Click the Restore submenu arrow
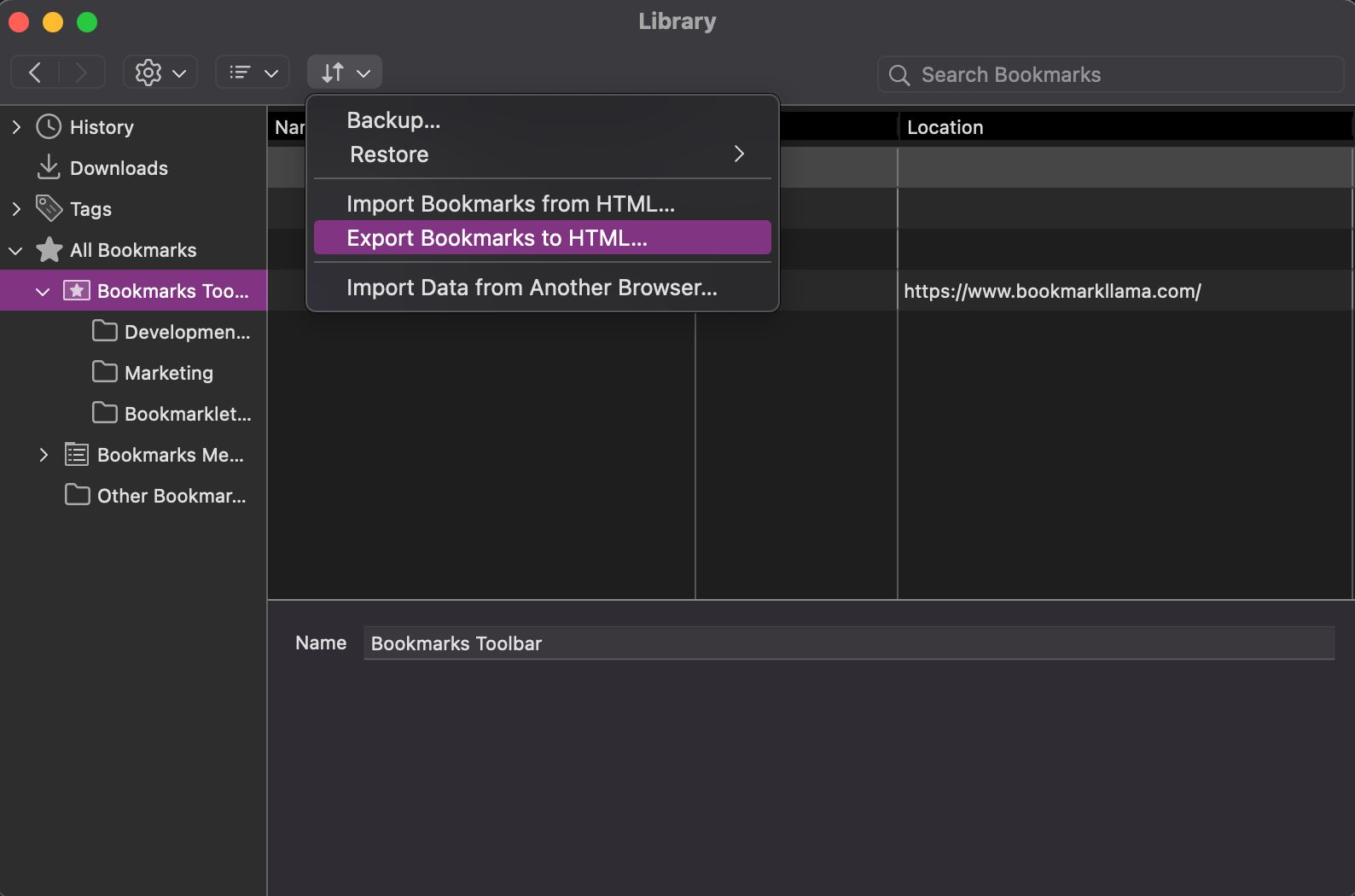 [x=739, y=154]
